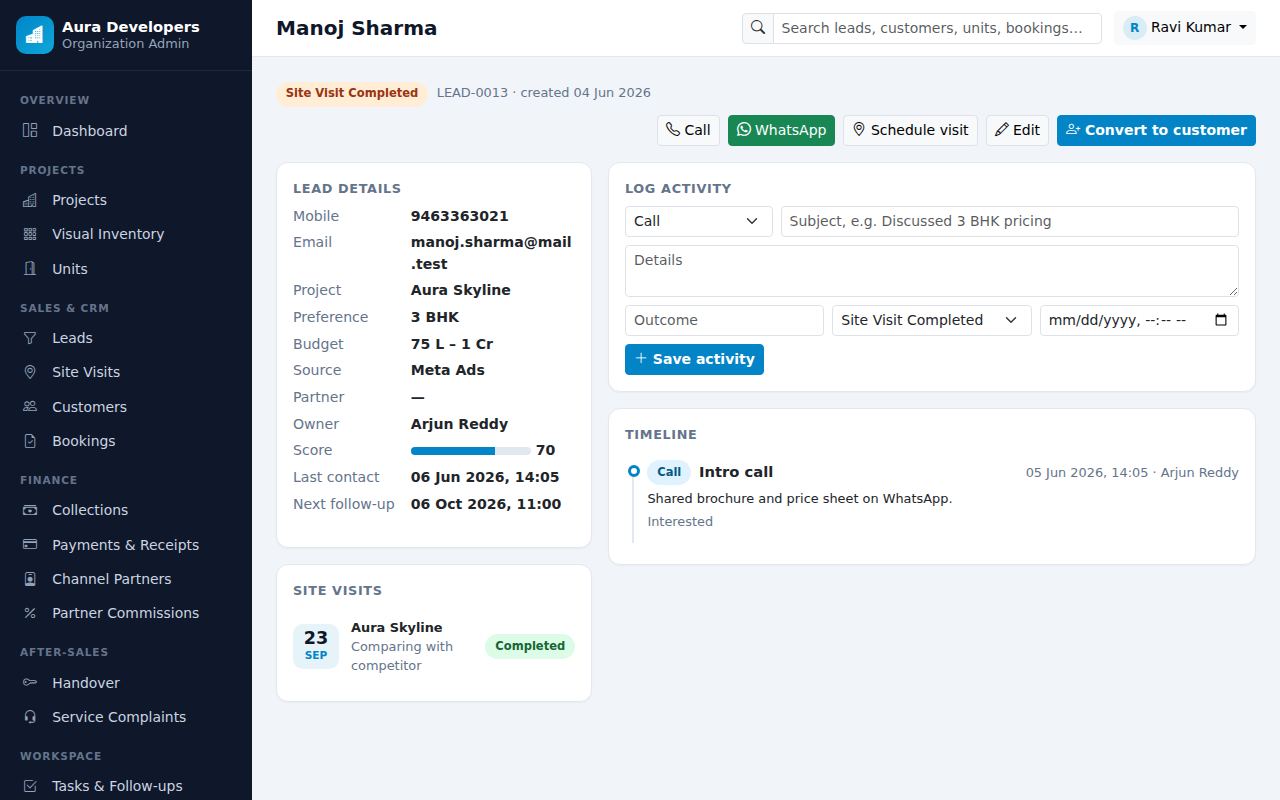Screen dimensions: 1280x800
Task: Click the Site Visits pin icon
Action: point(30,372)
